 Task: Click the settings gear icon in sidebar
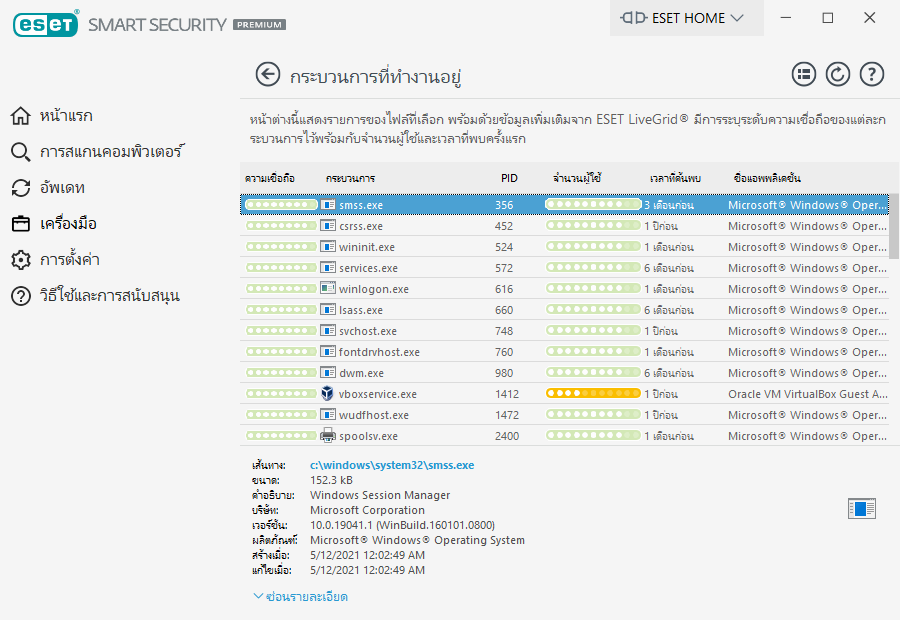point(21,259)
